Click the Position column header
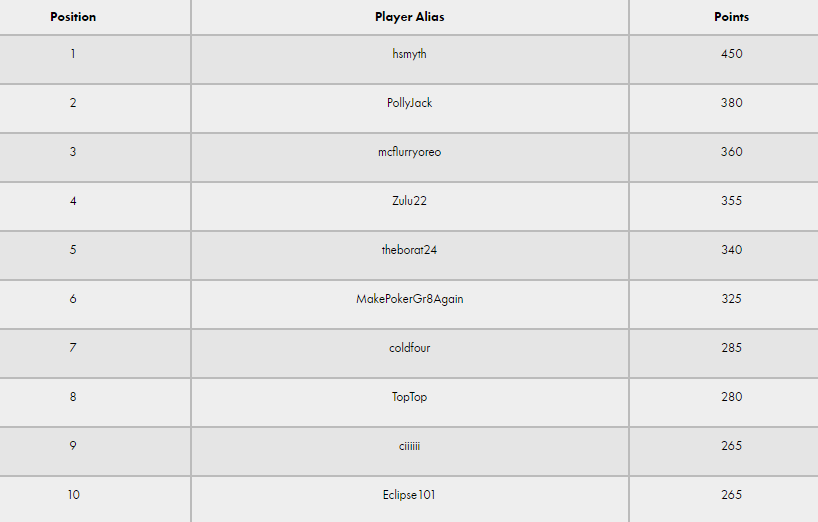 [x=73, y=17]
